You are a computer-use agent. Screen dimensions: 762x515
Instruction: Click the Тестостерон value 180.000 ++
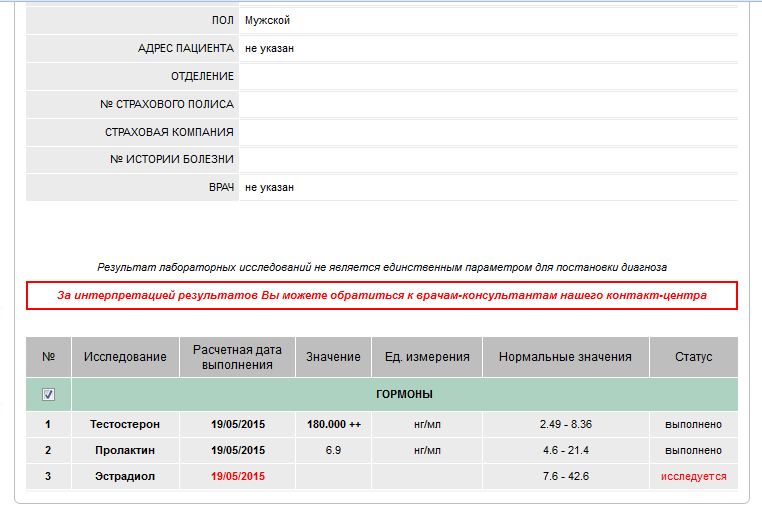click(x=333, y=424)
